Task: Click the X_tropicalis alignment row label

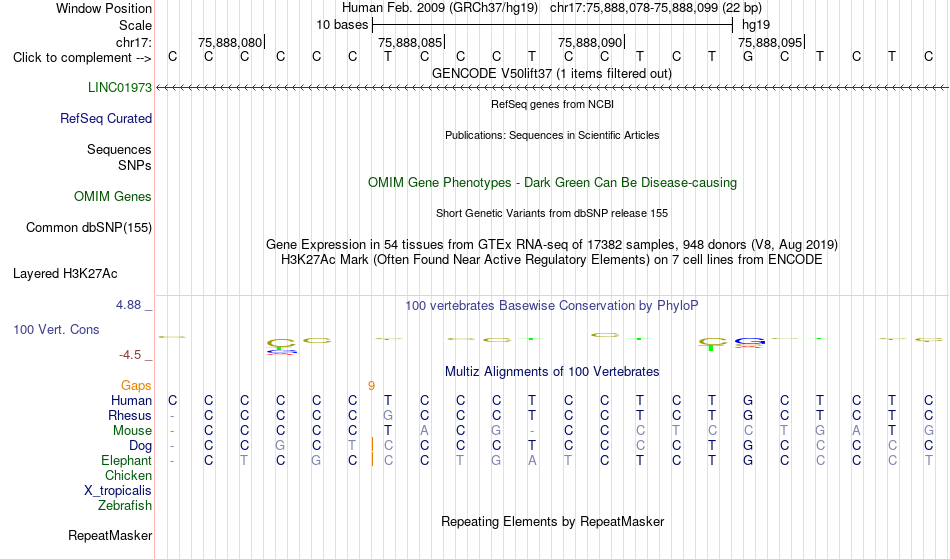Action: coord(118,491)
